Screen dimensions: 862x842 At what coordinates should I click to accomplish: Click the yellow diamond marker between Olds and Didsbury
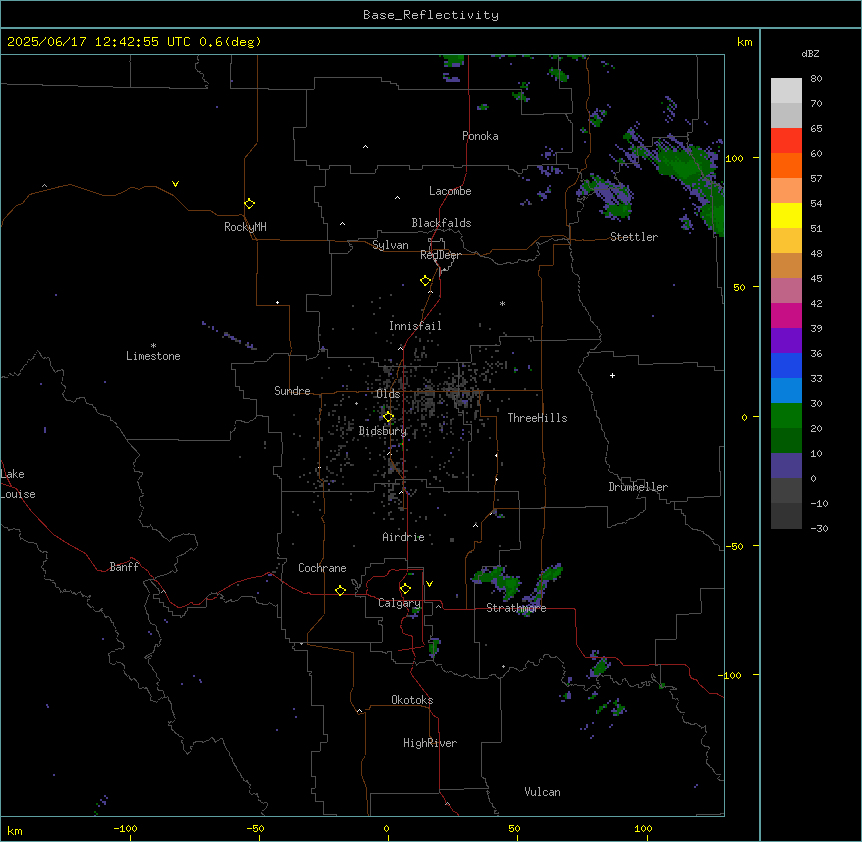pyautogui.click(x=388, y=417)
